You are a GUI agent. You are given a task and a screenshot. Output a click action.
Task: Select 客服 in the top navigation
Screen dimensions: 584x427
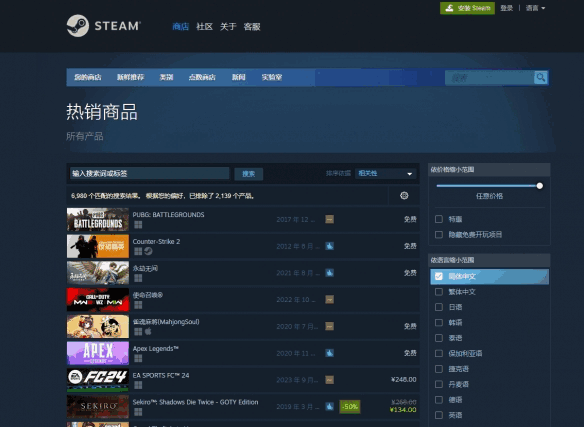click(x=252, y=26)
